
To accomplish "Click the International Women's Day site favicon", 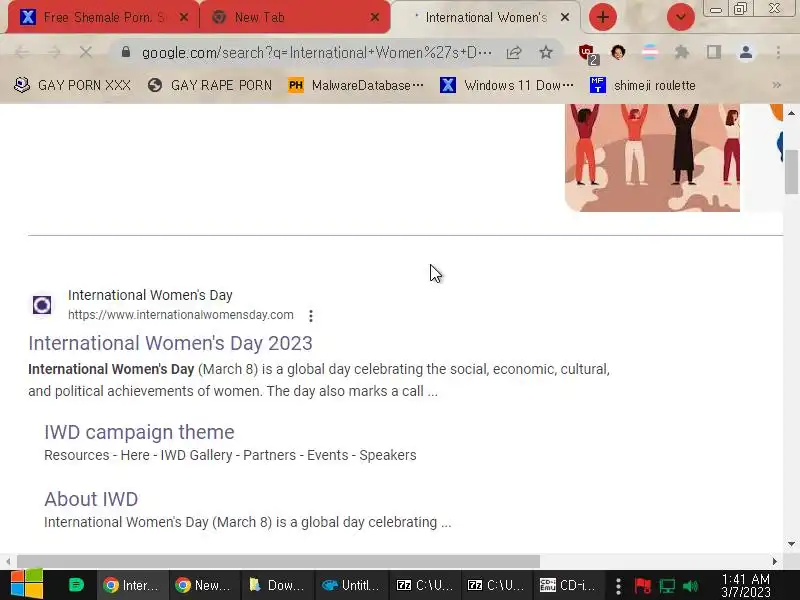I will click(x=42, y=305).
